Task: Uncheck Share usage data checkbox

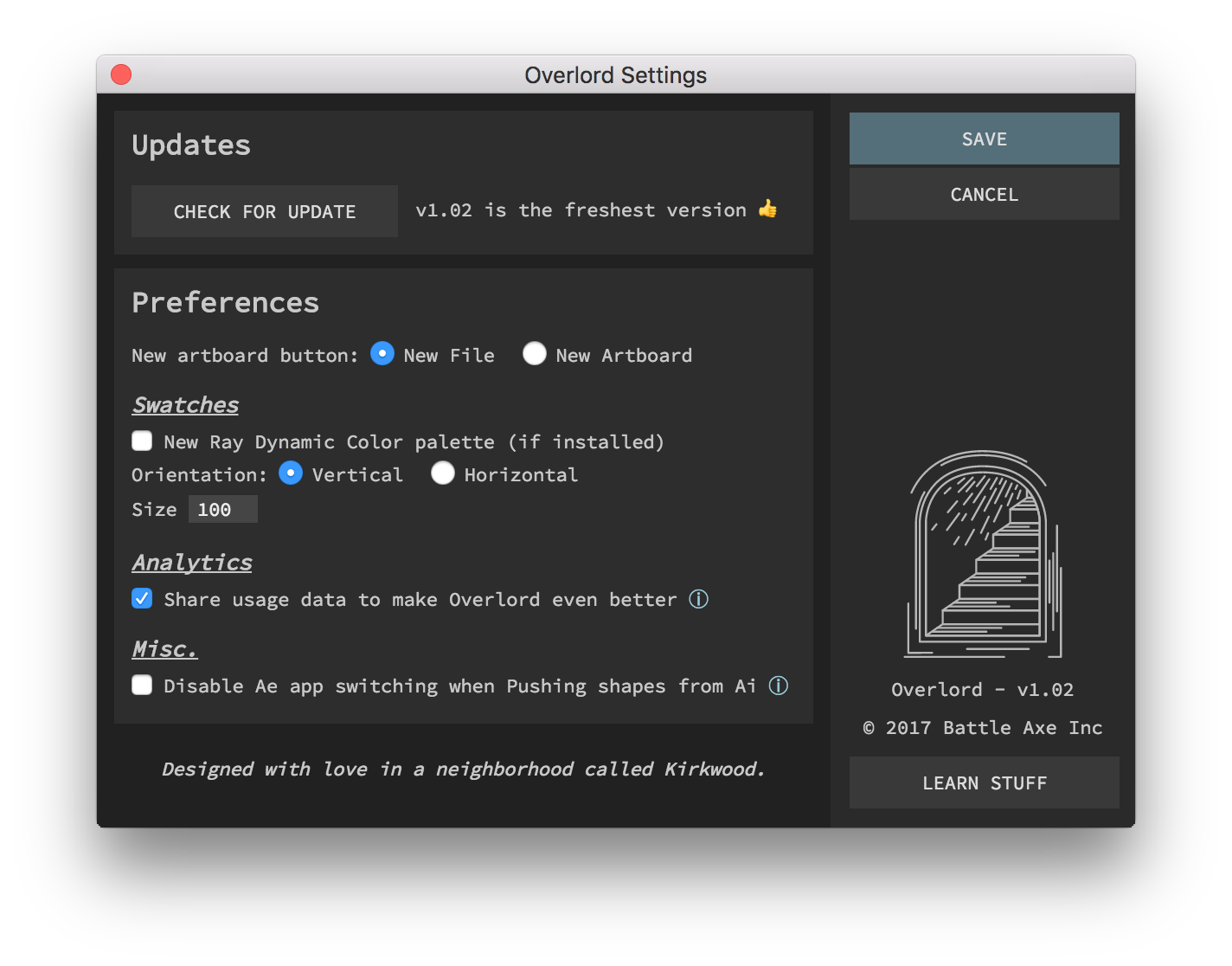Action: (x=142, y=598)
